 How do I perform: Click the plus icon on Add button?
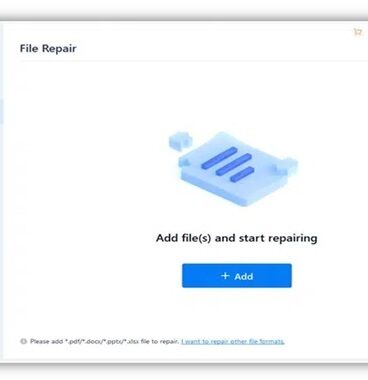coord(225,276)
